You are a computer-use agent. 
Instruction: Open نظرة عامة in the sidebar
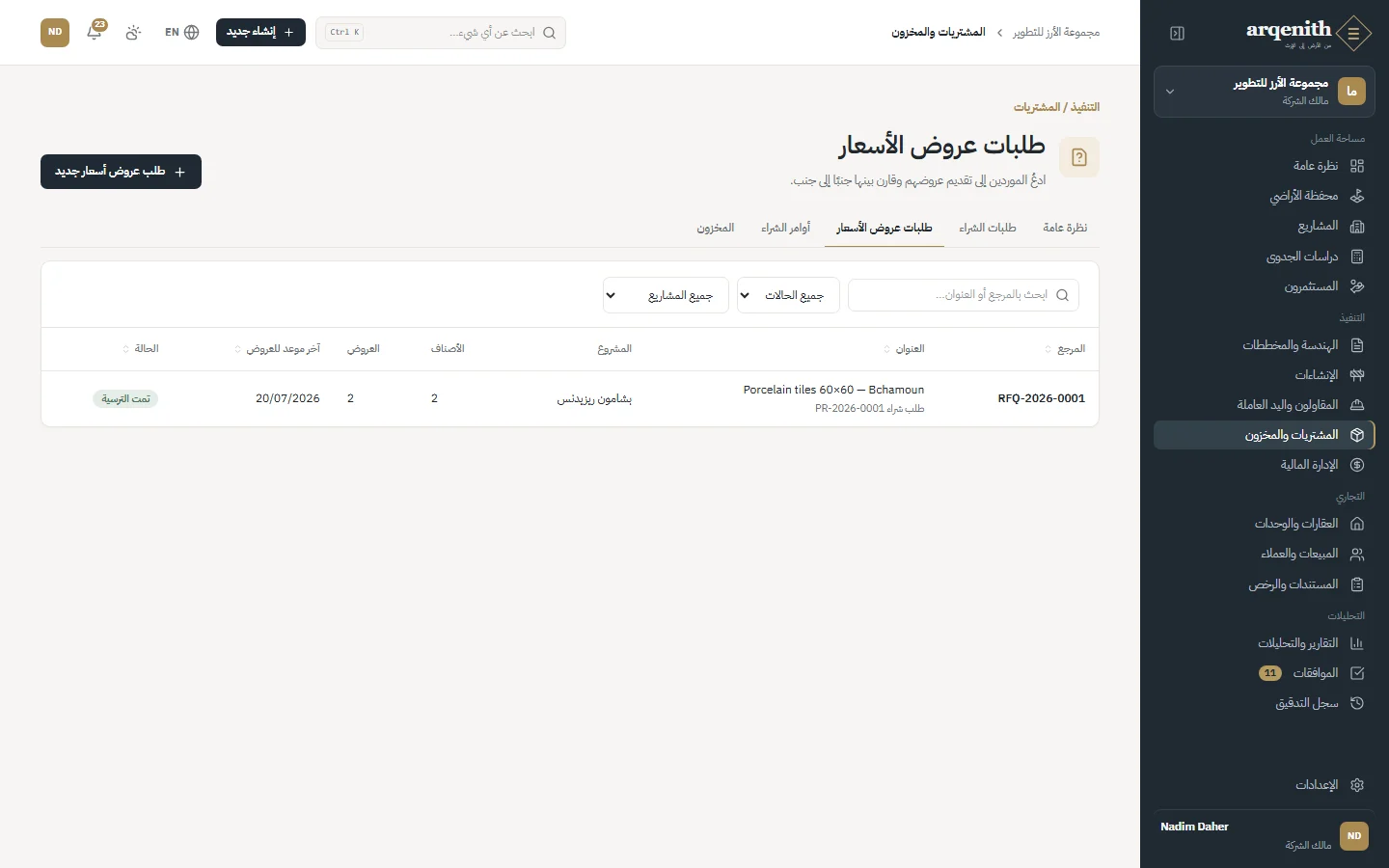coord(1265,166)
